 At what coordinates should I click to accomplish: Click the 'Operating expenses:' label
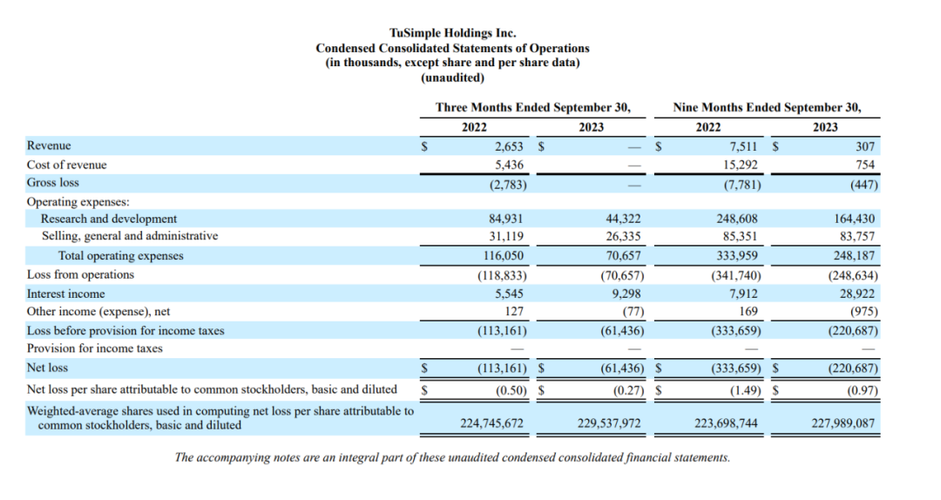coord(78,202)
